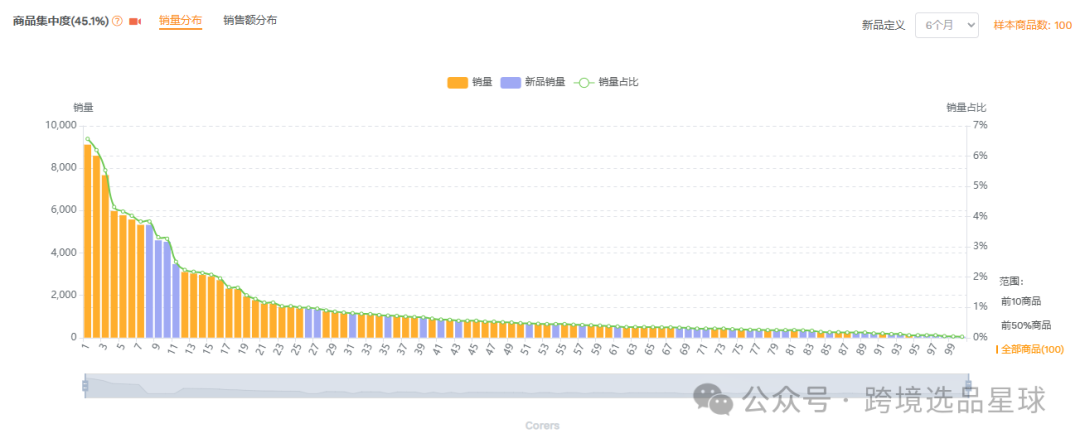This screenshot has width=1080, height=443.
Task: Toggle the 销量 orange legend series
Action: pos(470,82)
